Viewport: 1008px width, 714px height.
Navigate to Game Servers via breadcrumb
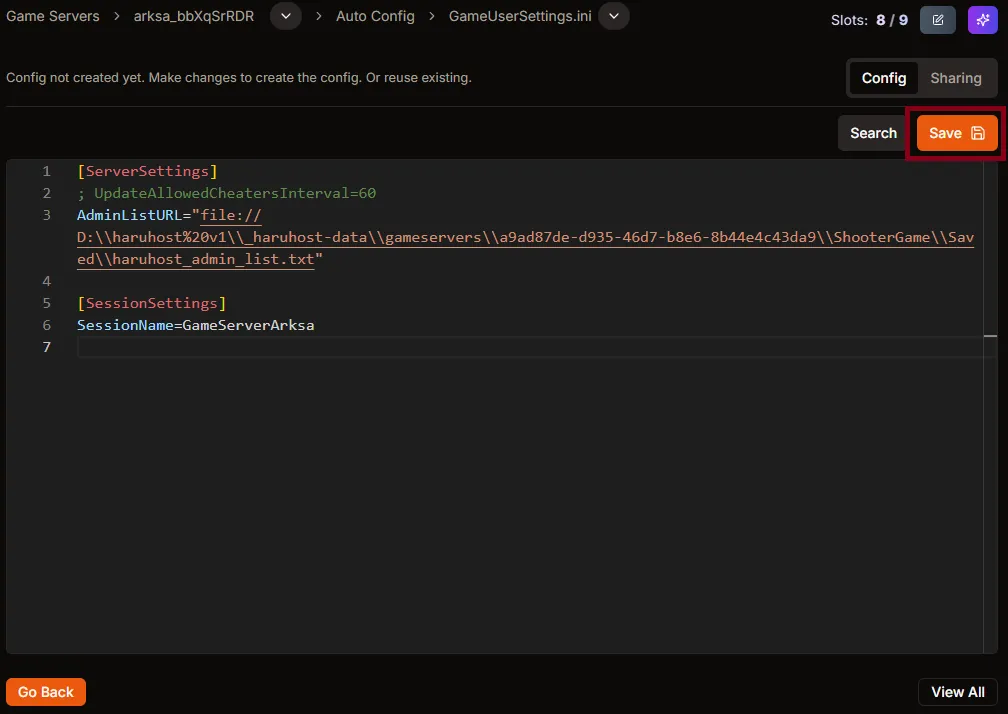tap(52, 16)
